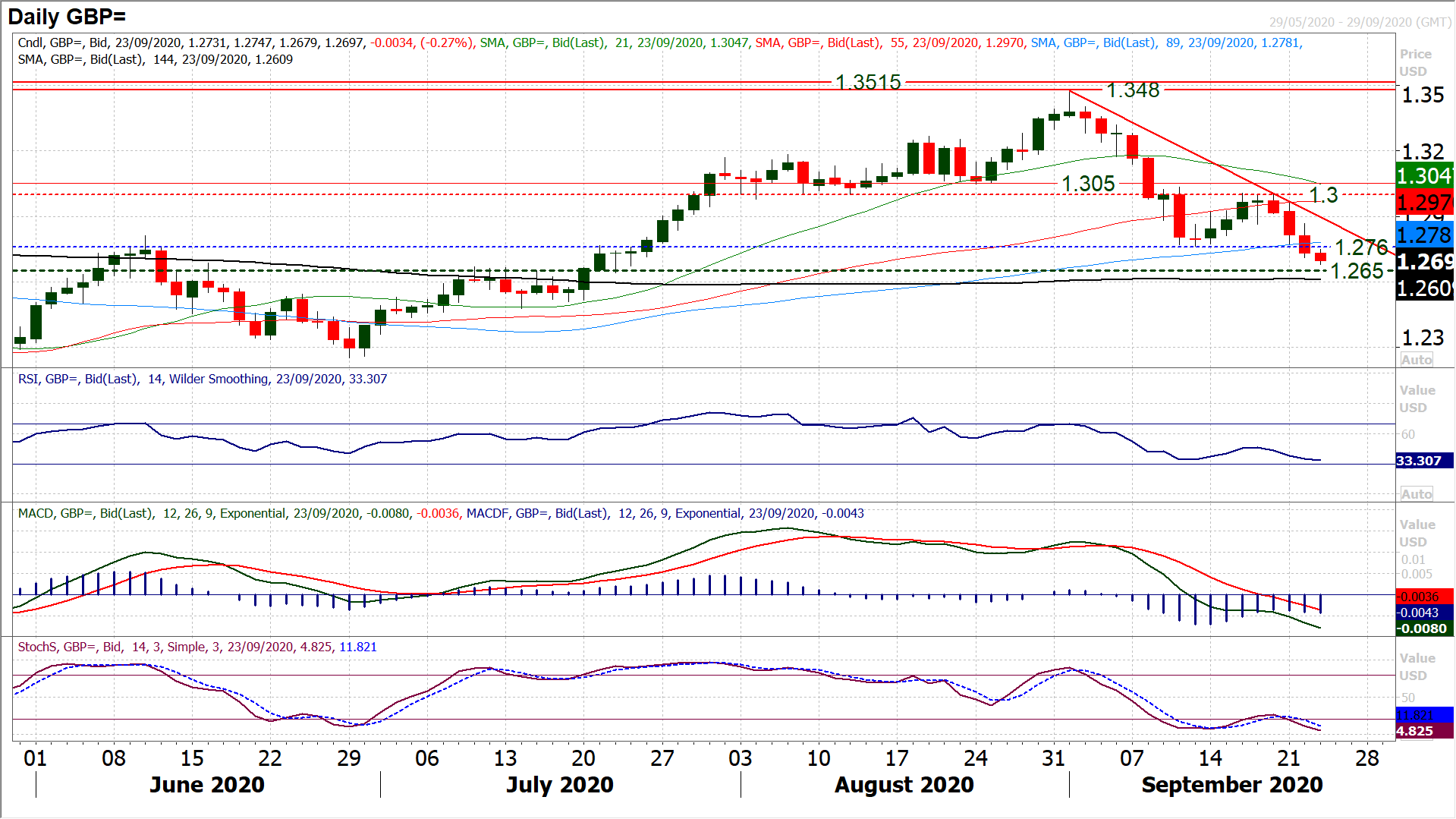Select the green 1.304 SMA price tag
The height and width of the screenshot is (819, 1456).
tap(1423, 175)
